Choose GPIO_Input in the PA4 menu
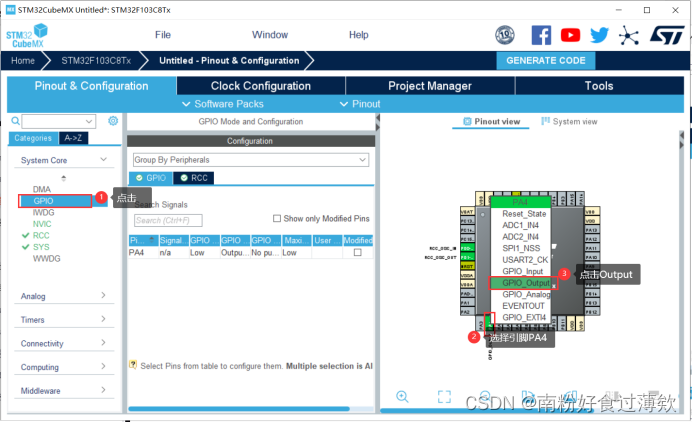 click(x=523, y=271)
